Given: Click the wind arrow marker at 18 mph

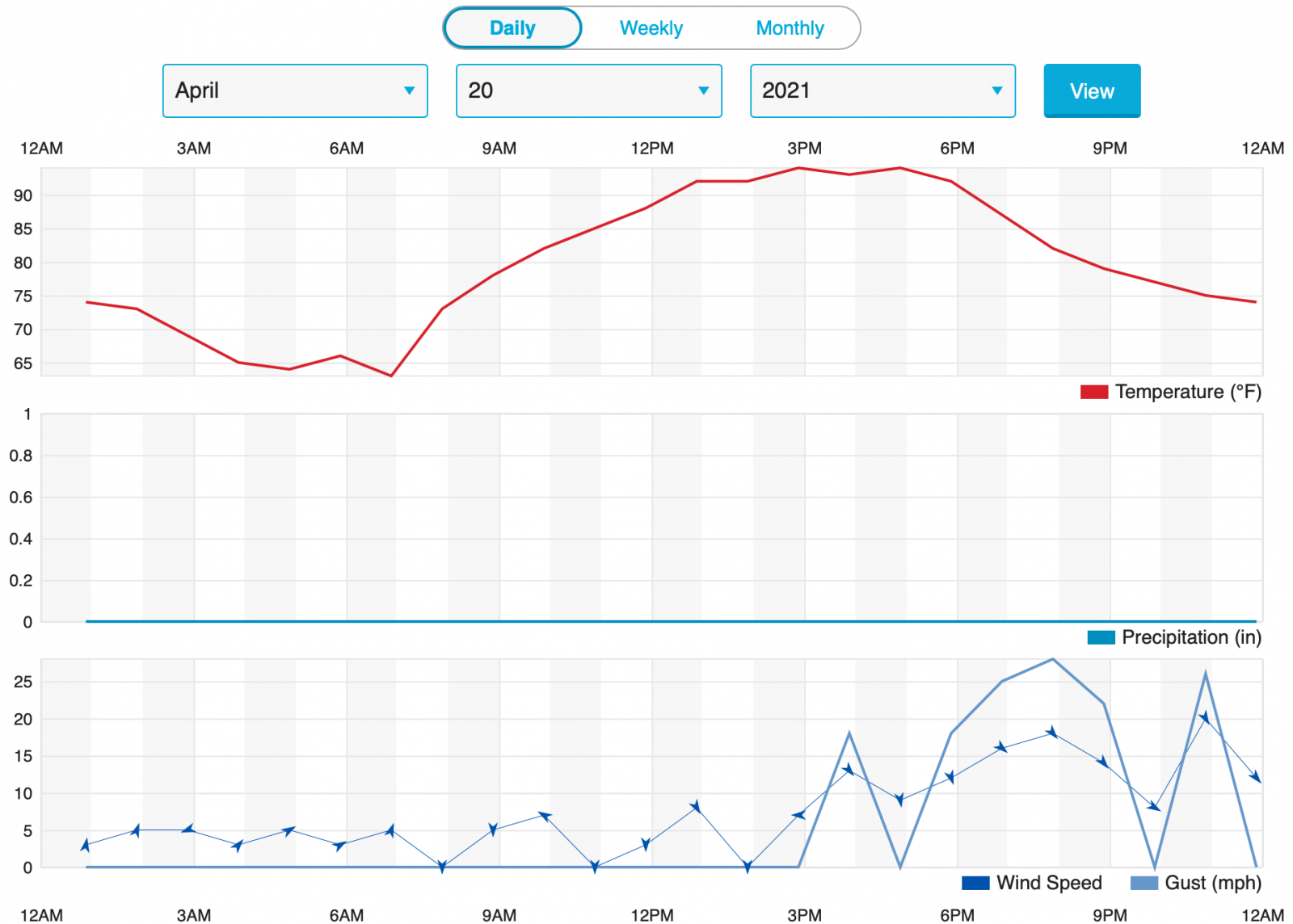Looking at the screenshot, I should 1052,733.
